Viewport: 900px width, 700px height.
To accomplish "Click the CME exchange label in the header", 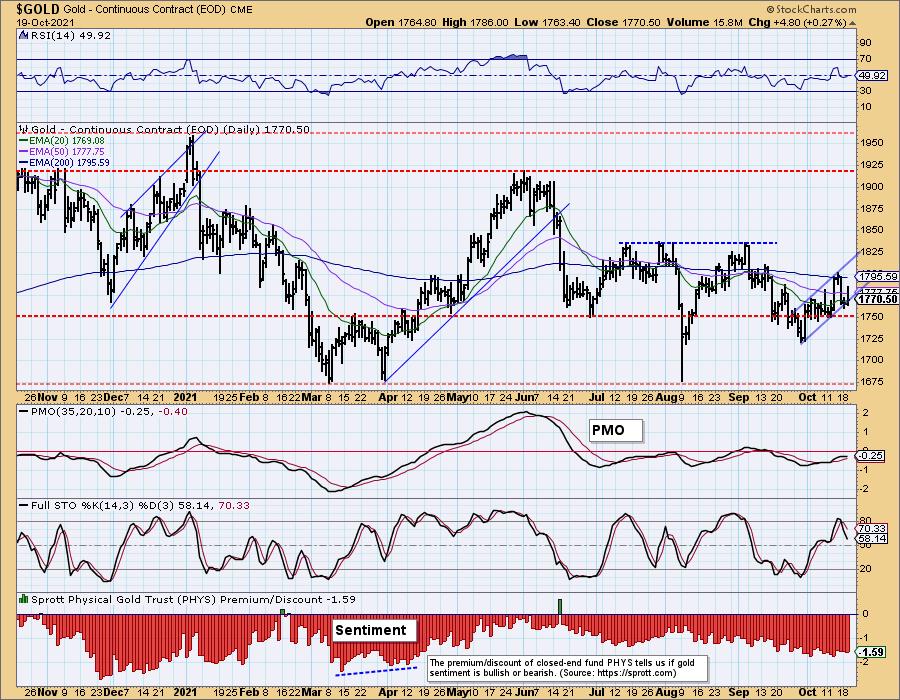I will point(241,10).
